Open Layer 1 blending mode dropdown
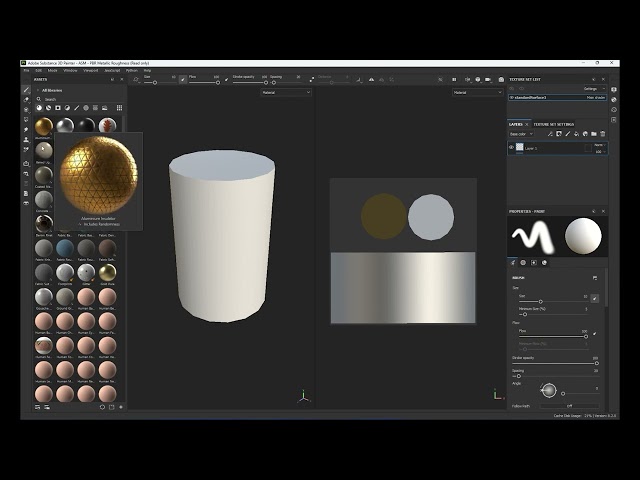 pos(600,145)
